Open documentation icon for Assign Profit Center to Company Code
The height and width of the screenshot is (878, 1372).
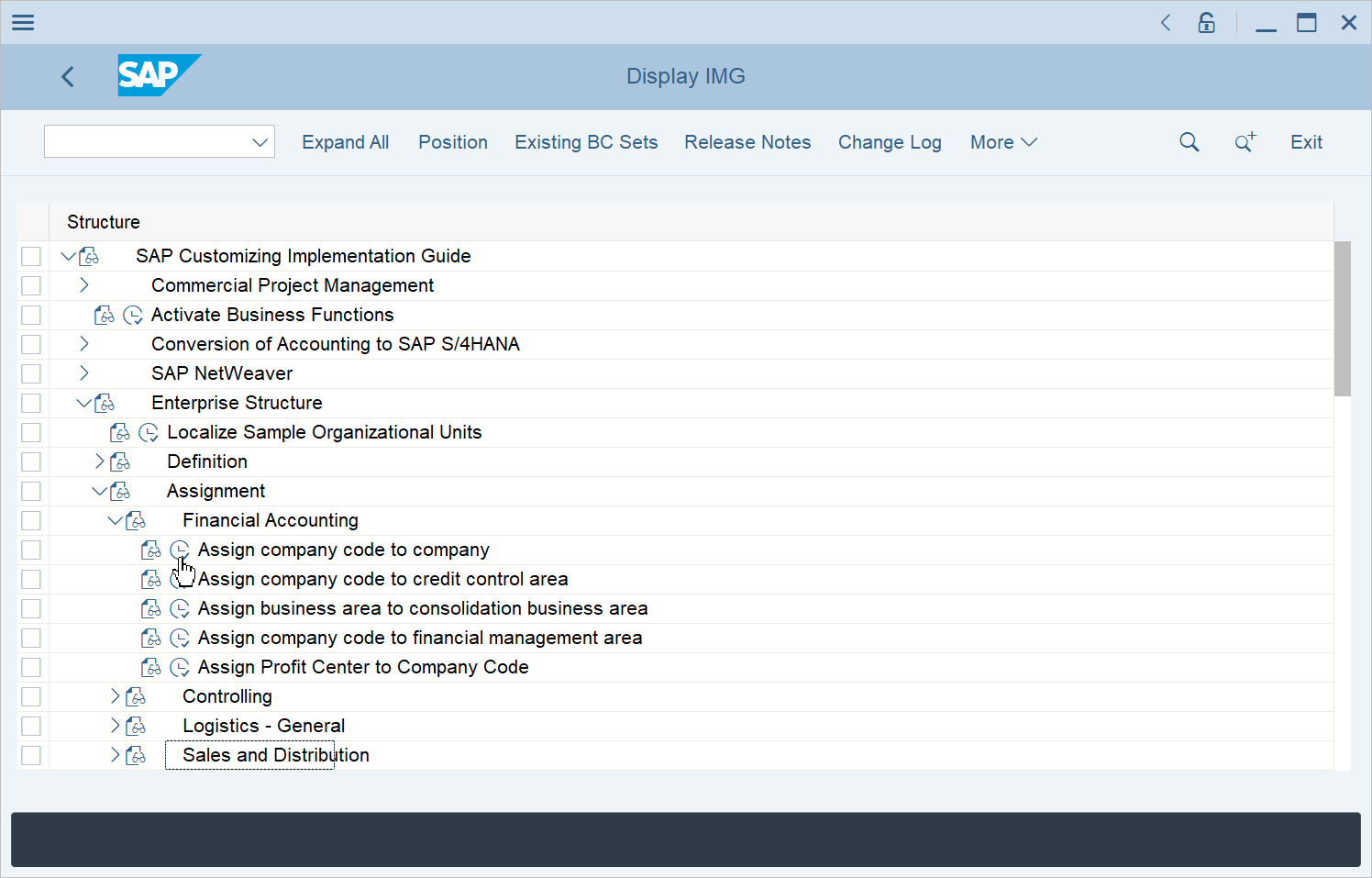(151, 667)
